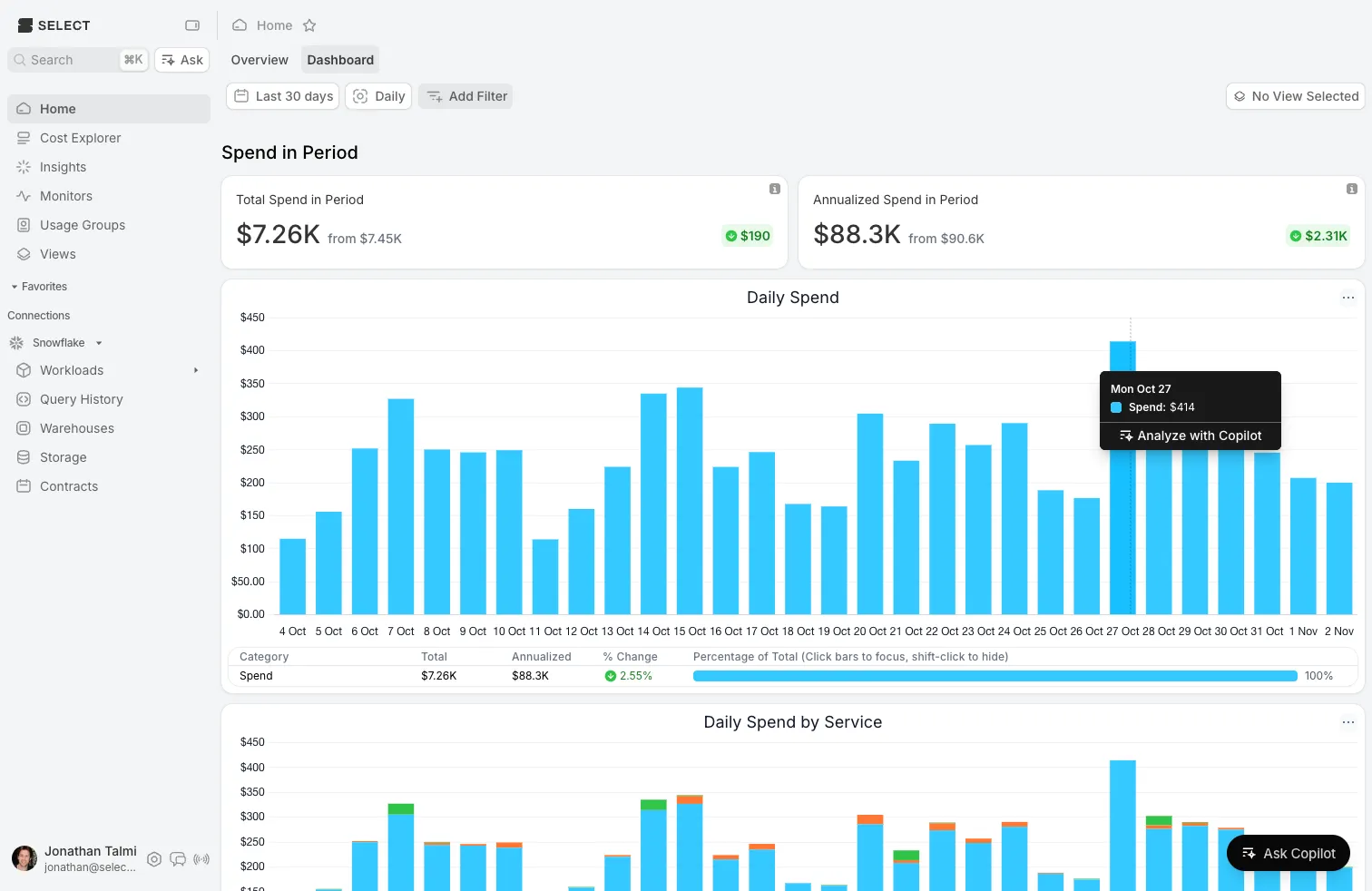Open the Contracts page
The image size is (1372, 891).
tap(69, 486)
